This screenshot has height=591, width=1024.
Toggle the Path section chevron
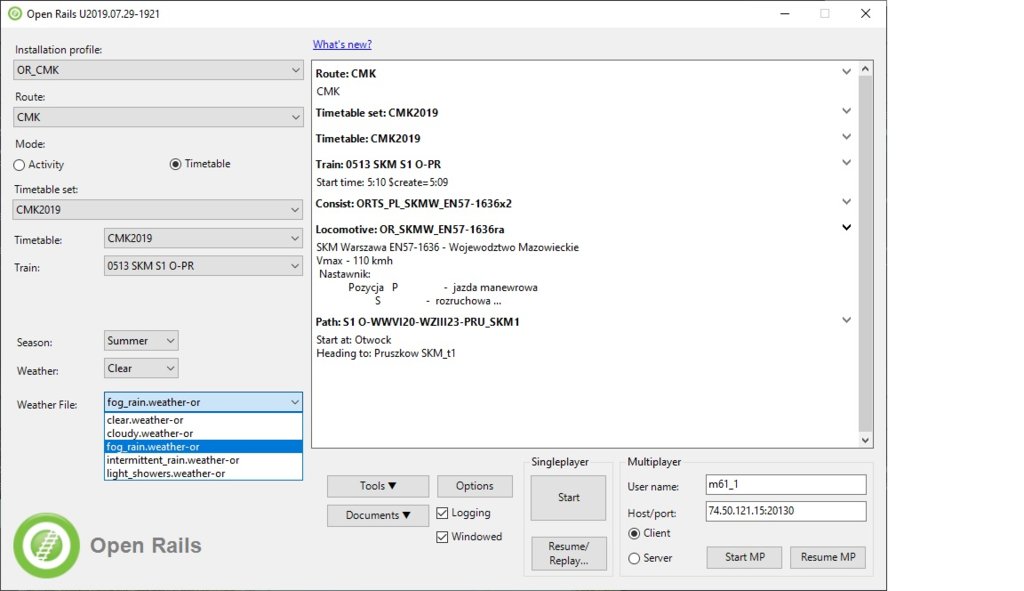(x=846, y=321)
